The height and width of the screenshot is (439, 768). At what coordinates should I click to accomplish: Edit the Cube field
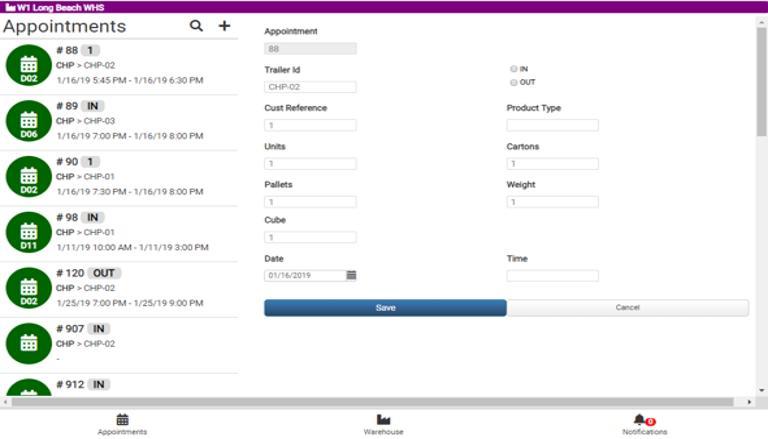(x=311, y=237)
